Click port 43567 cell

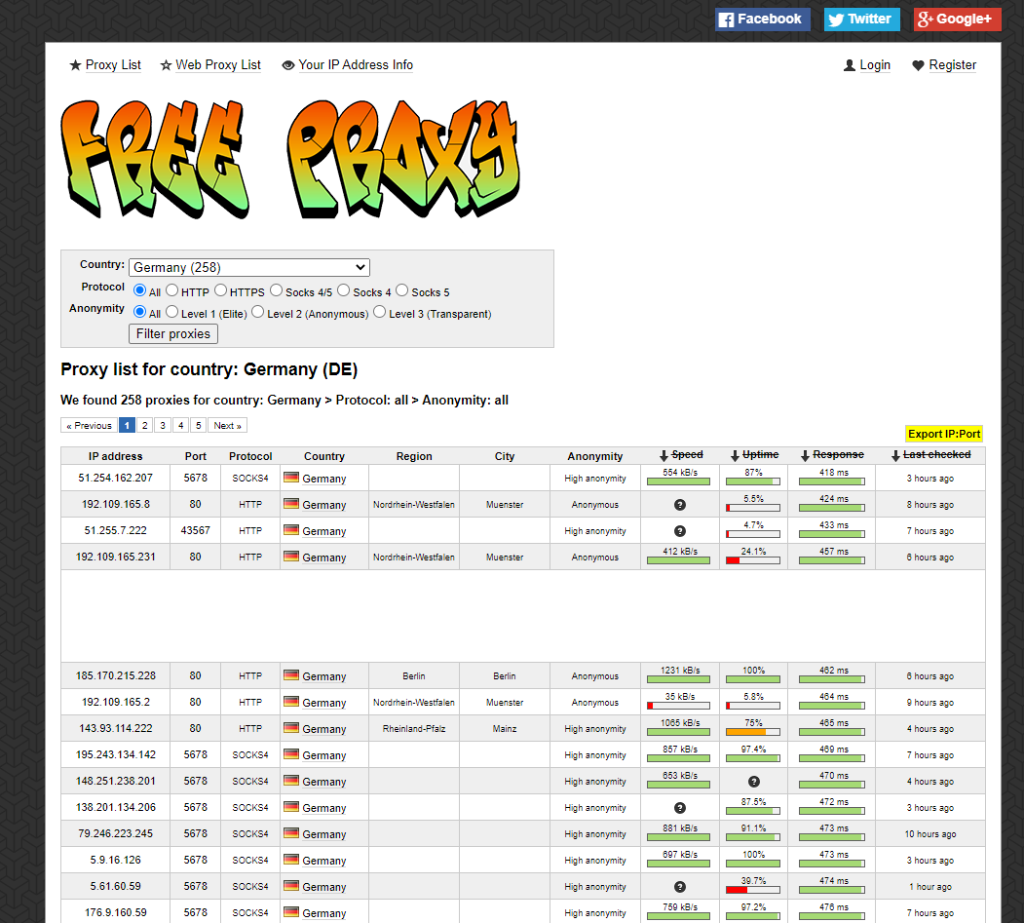pyautogui.click(x=195, y=530)
